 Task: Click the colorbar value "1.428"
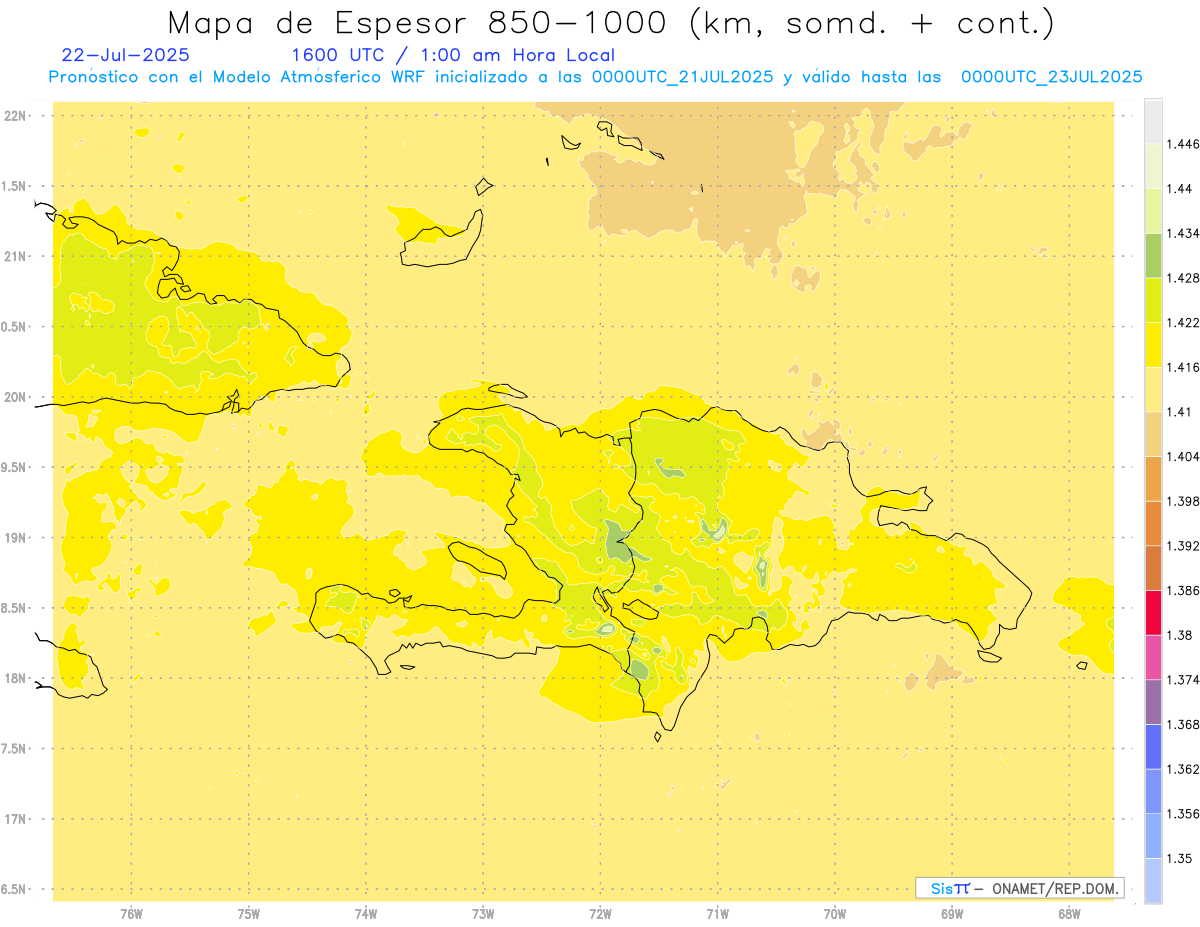click(1183, 278)
